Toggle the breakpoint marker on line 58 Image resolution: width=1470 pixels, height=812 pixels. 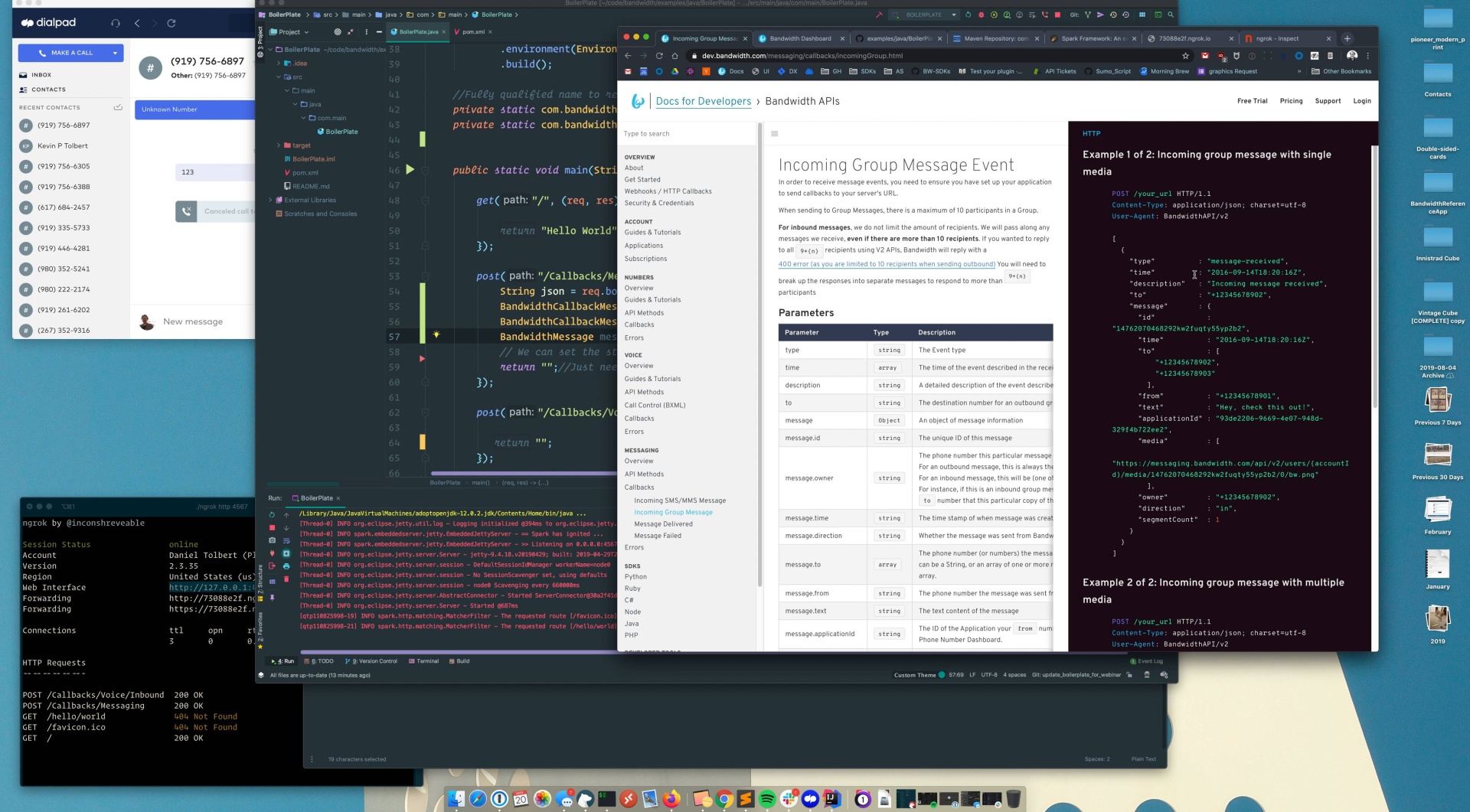point(421,358)
